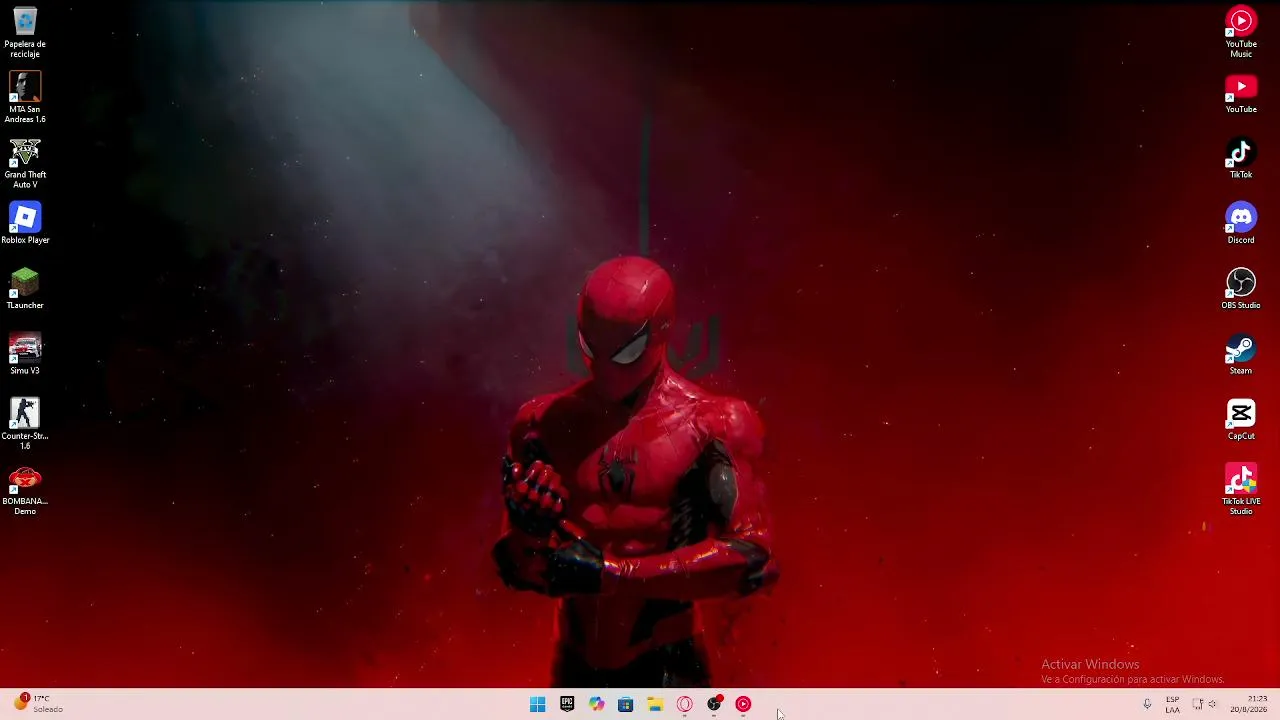Screen dimensions: 1280x720
Task: Click the network icon in the system tray
Action: coord(1197,704)
